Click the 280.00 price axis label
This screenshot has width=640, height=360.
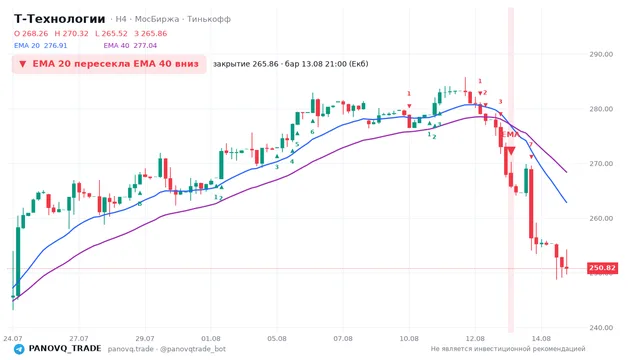click(x=601, y=109)
